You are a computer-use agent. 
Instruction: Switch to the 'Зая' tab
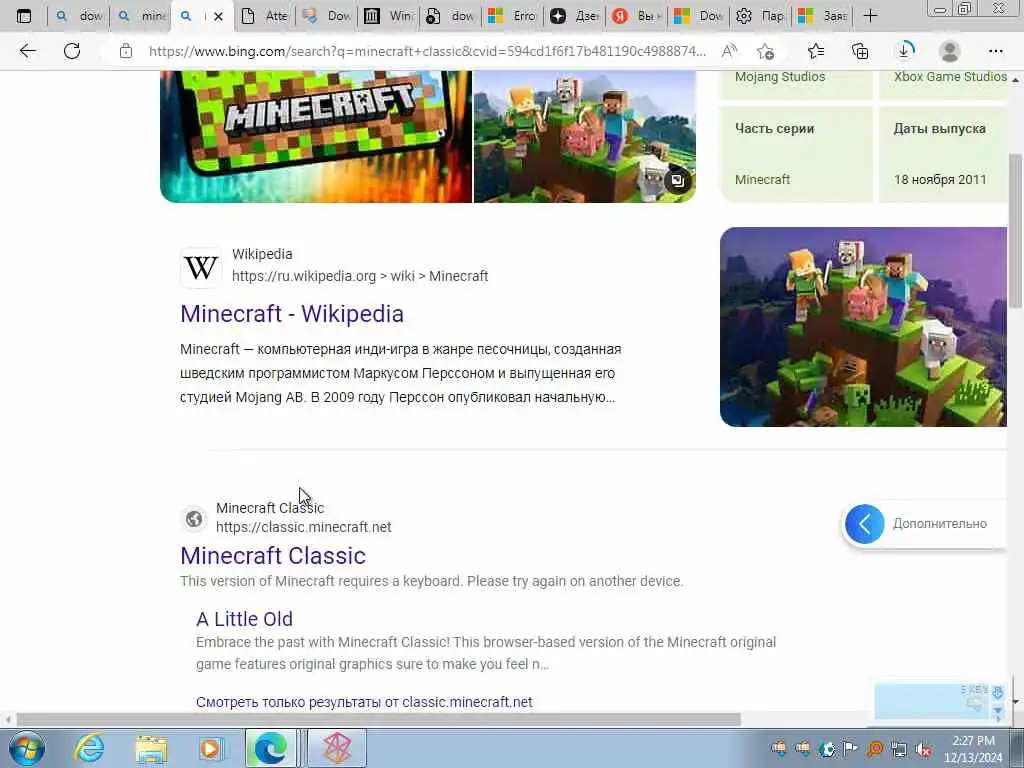click(x=823, y=16)
